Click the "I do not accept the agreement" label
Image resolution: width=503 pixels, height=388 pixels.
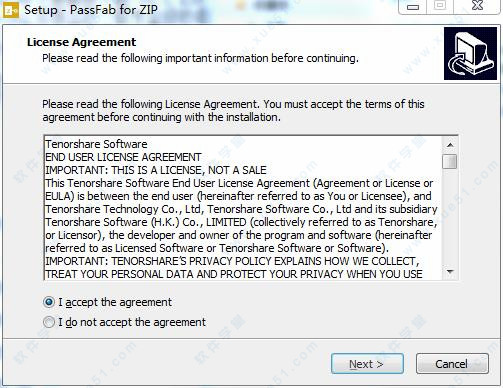132,322
